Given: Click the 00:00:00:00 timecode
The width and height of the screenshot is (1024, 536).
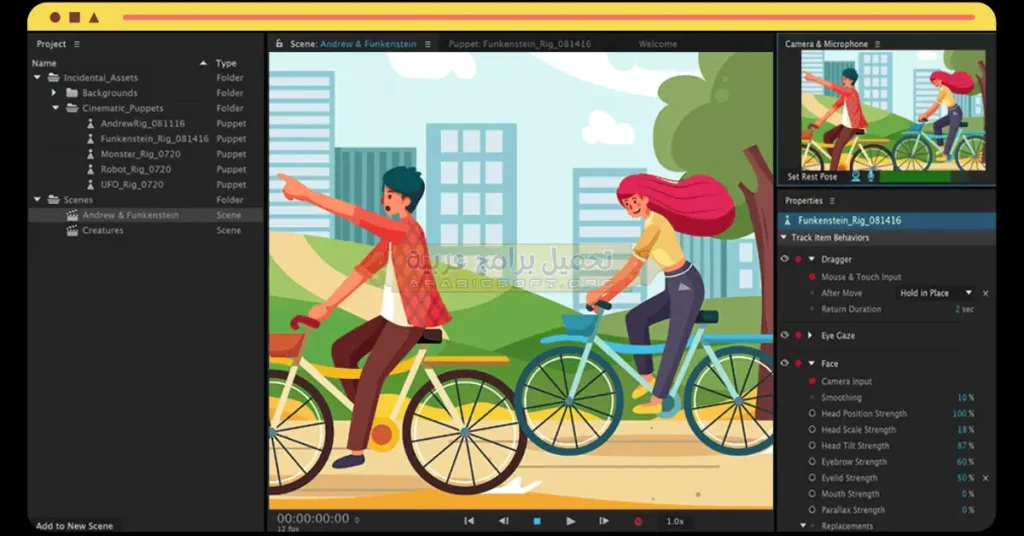Looking at the screenshot, I should click(313, 518).
